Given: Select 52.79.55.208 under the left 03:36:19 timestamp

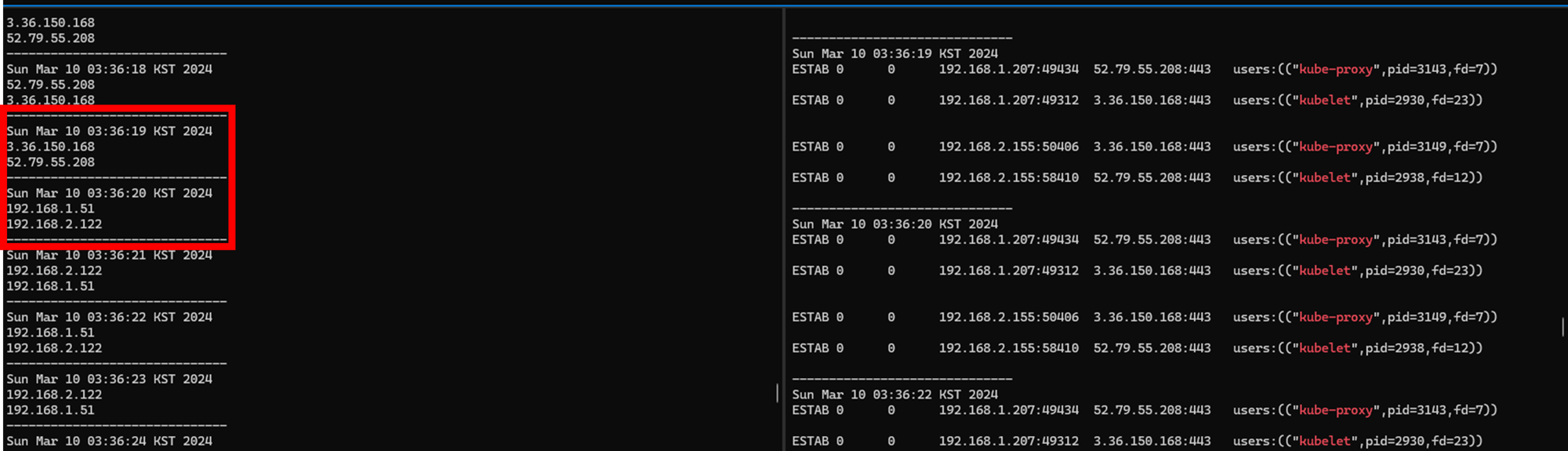Looking at the screenshot, I should 50,162.
